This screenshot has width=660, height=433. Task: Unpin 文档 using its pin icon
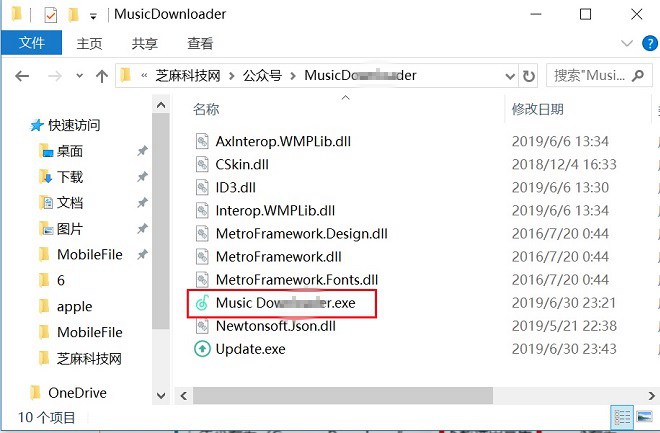point(142,202)
